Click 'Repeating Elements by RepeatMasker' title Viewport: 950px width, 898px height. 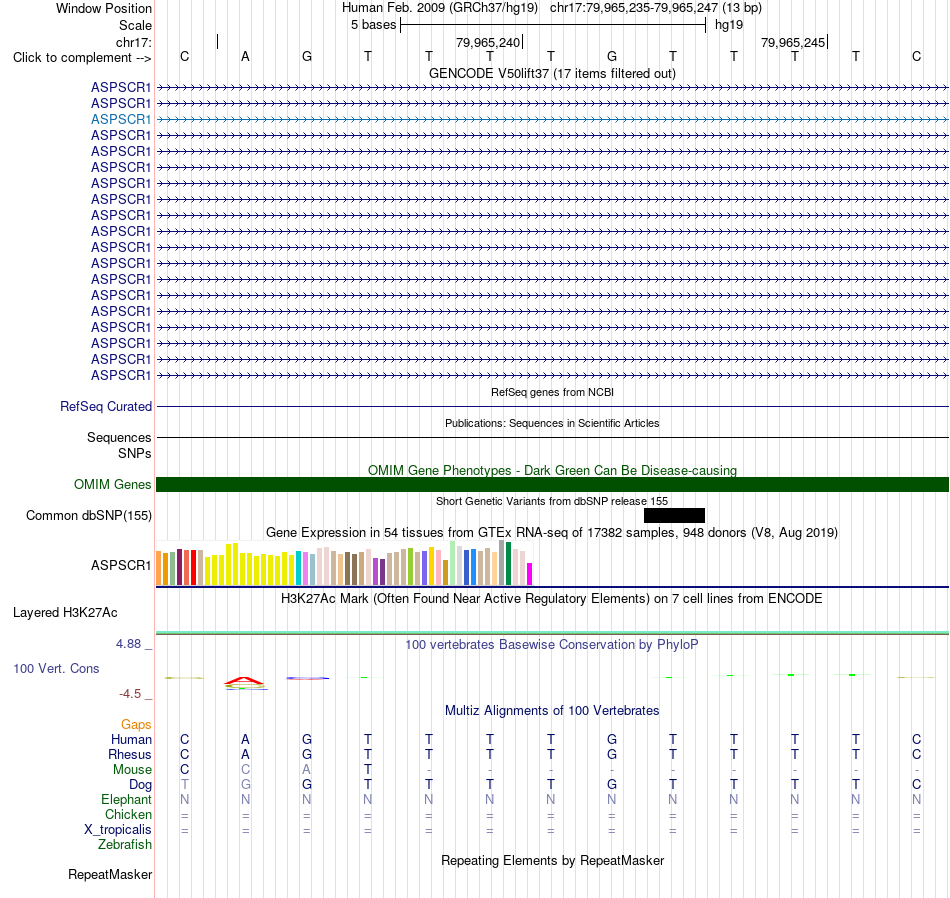click(x=552, y=860)
